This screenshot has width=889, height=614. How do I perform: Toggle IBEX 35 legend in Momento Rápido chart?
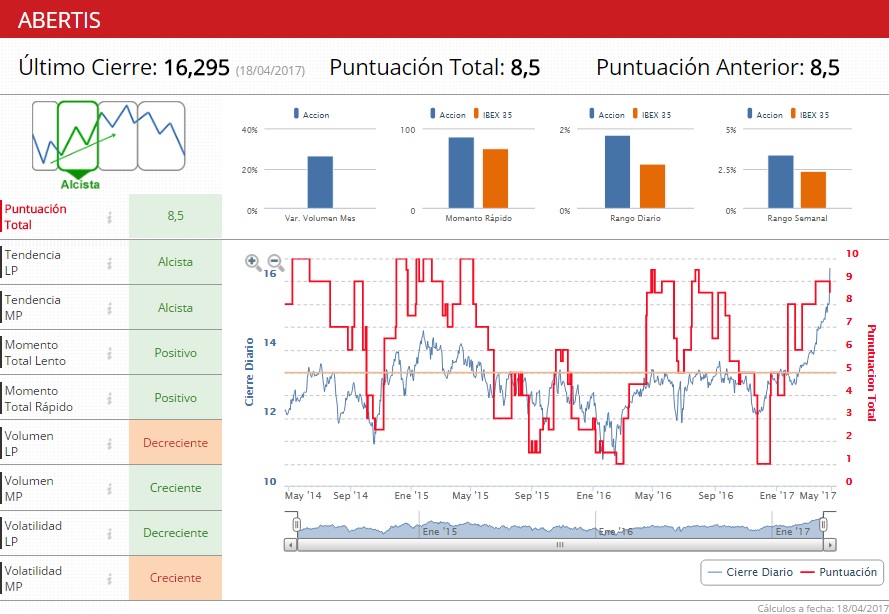click(493, 114)
